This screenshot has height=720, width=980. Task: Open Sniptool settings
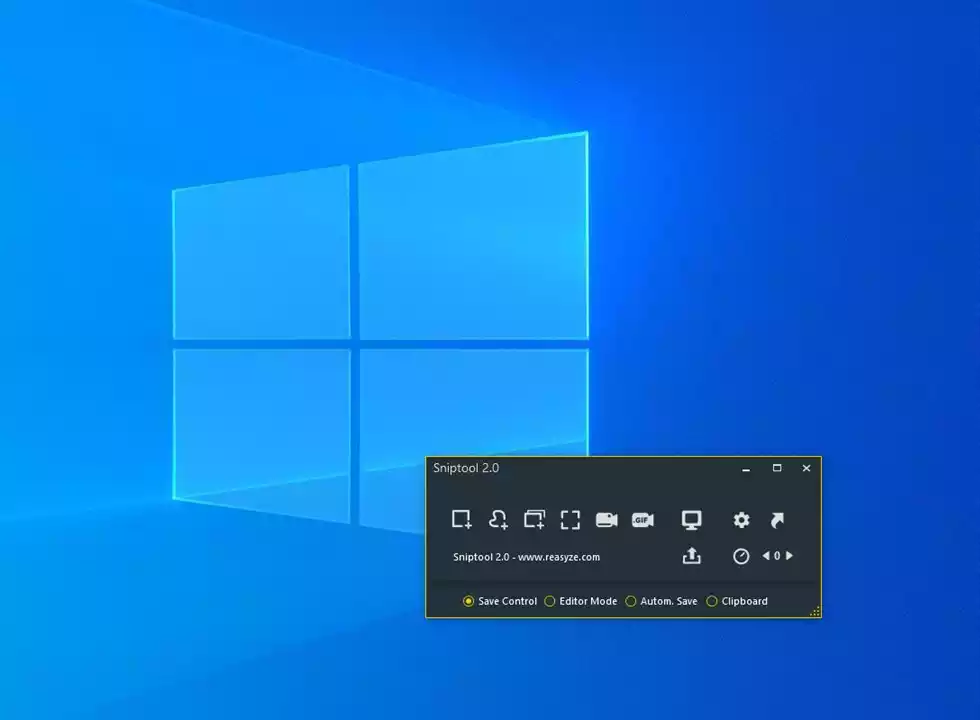[740, 520]
